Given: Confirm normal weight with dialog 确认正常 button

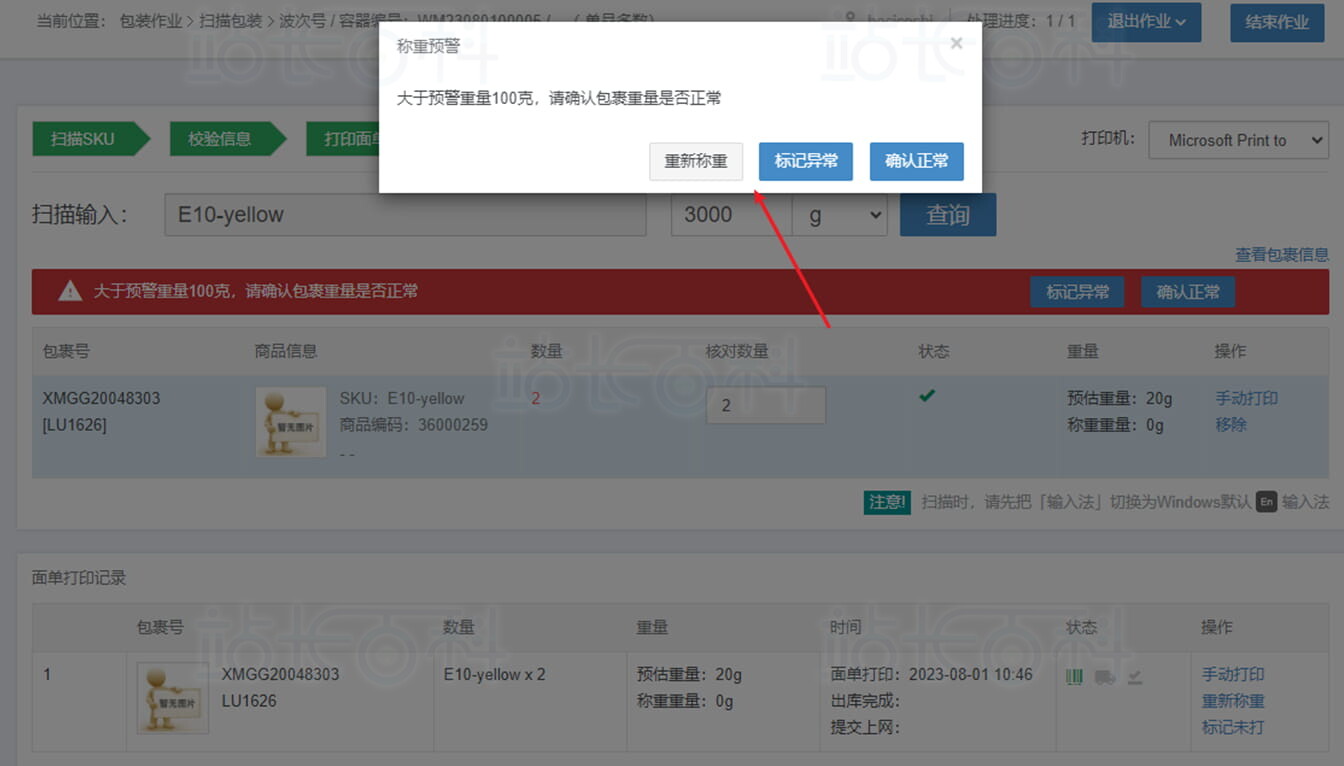Looking at the screenshot, I should 916,161.
